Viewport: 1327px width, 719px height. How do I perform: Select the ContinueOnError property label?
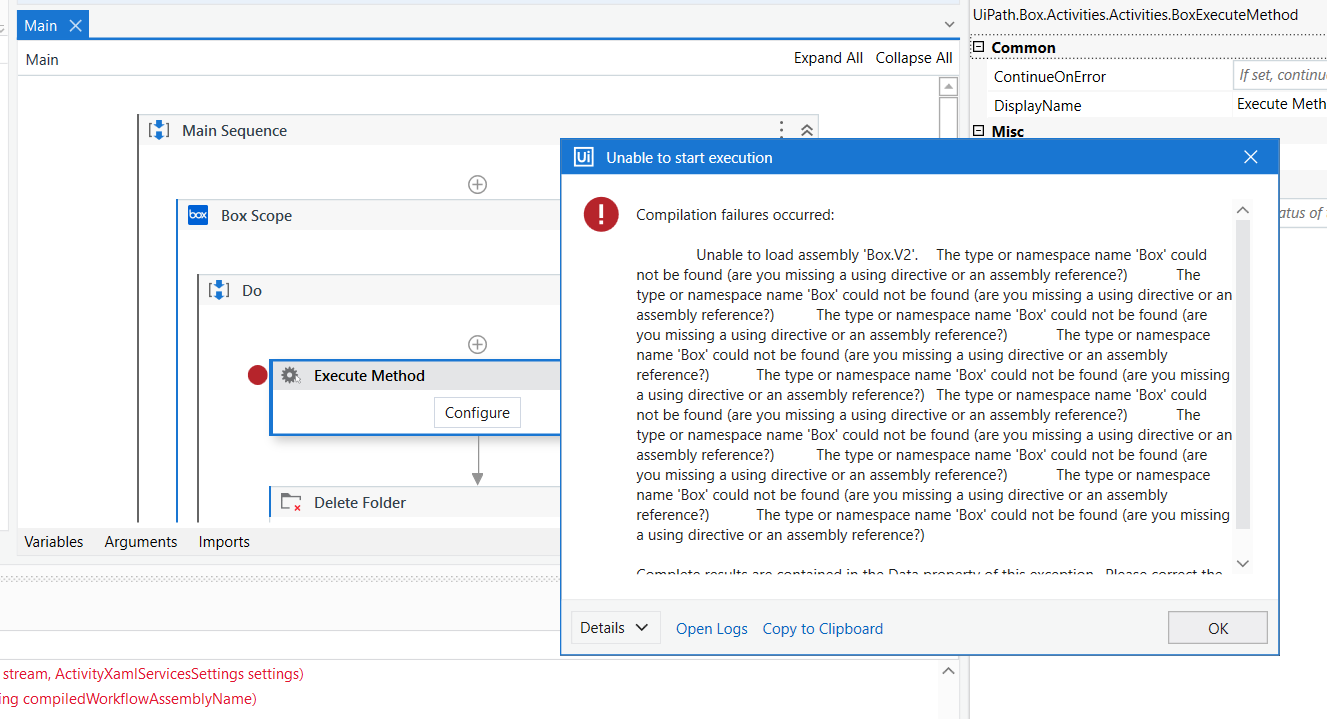1050,77
